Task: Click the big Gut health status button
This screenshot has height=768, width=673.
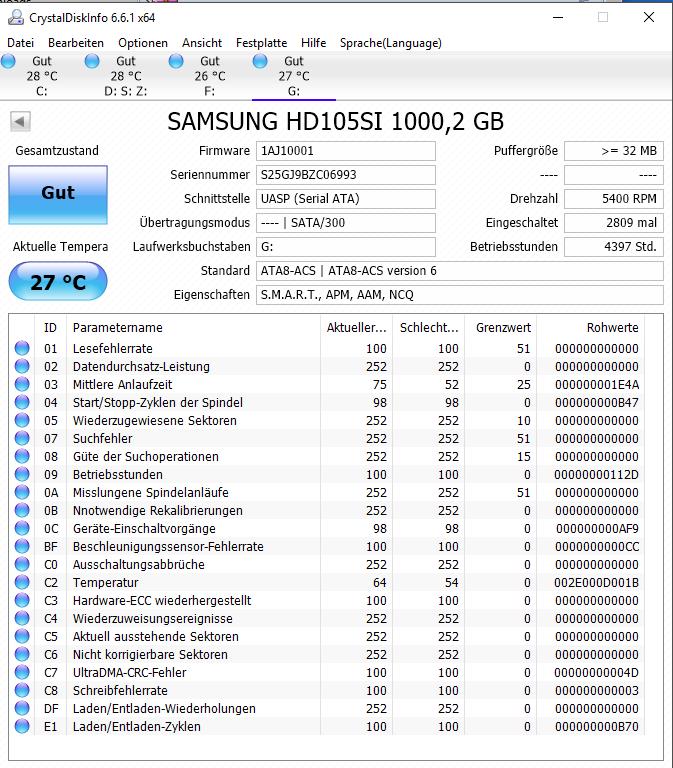Action: point(58,195)
